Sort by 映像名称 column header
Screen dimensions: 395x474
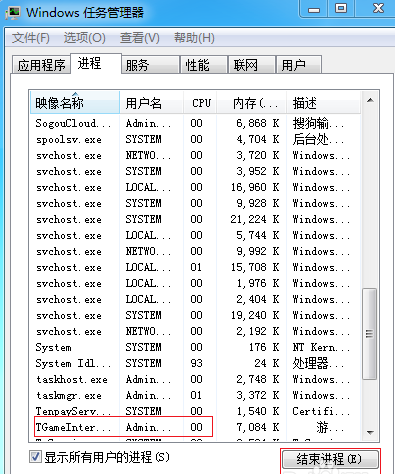(75, 103)
